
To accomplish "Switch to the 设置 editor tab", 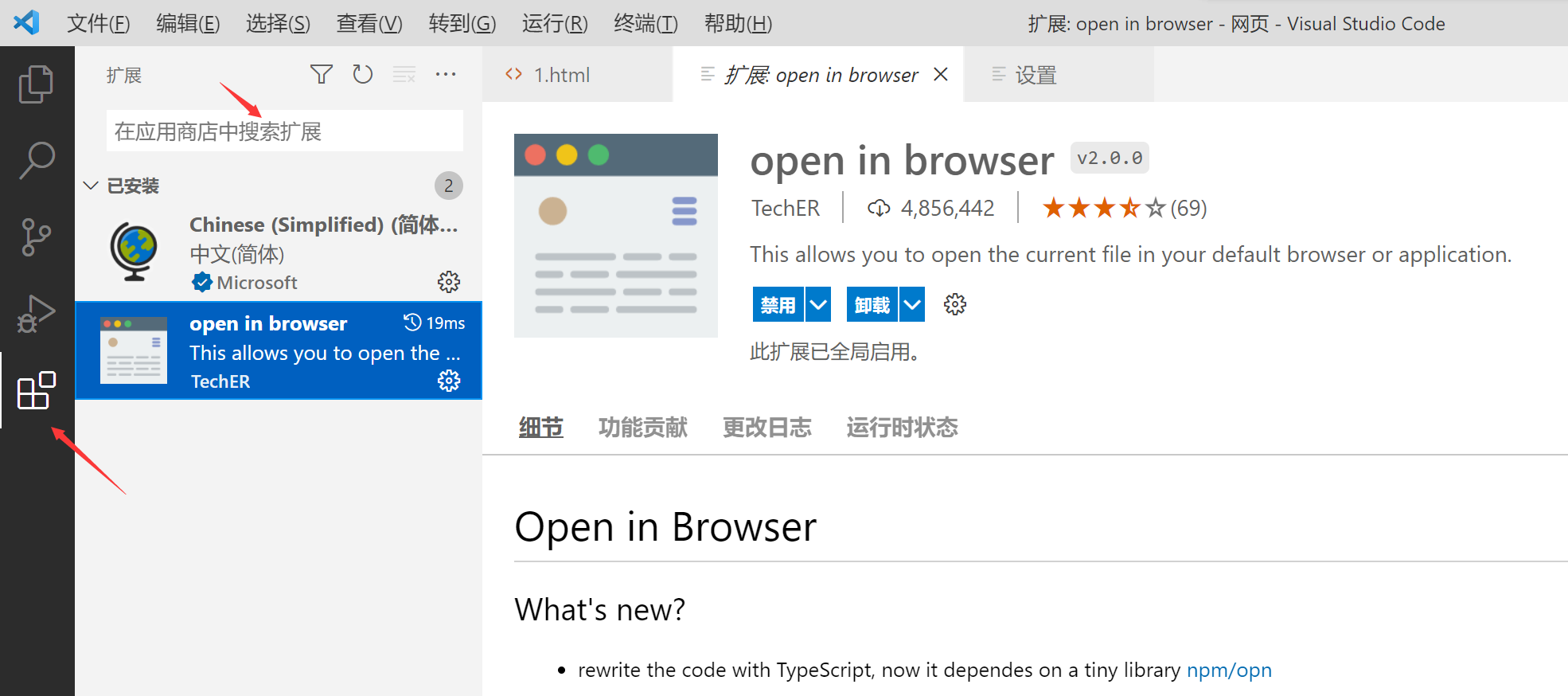I will 1059,75.
